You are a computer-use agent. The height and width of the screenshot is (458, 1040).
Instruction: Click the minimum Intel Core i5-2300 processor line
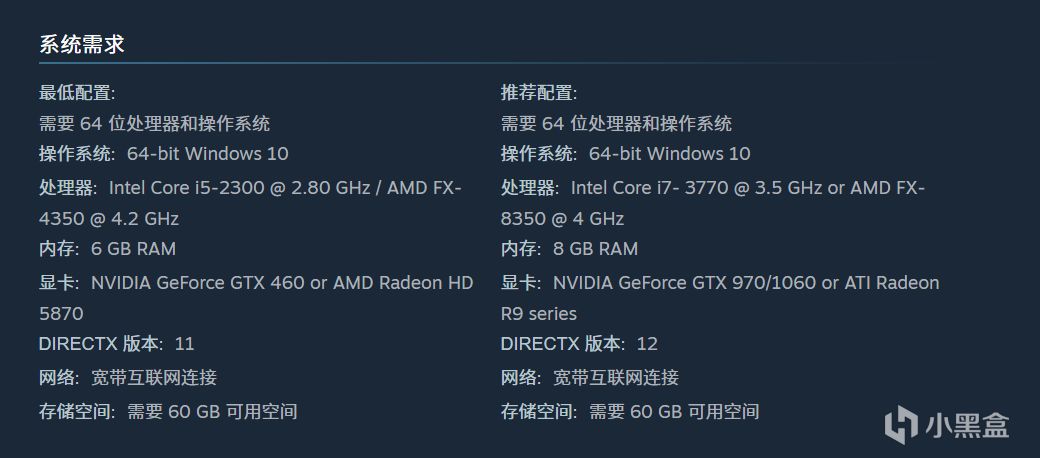point(250,188)
